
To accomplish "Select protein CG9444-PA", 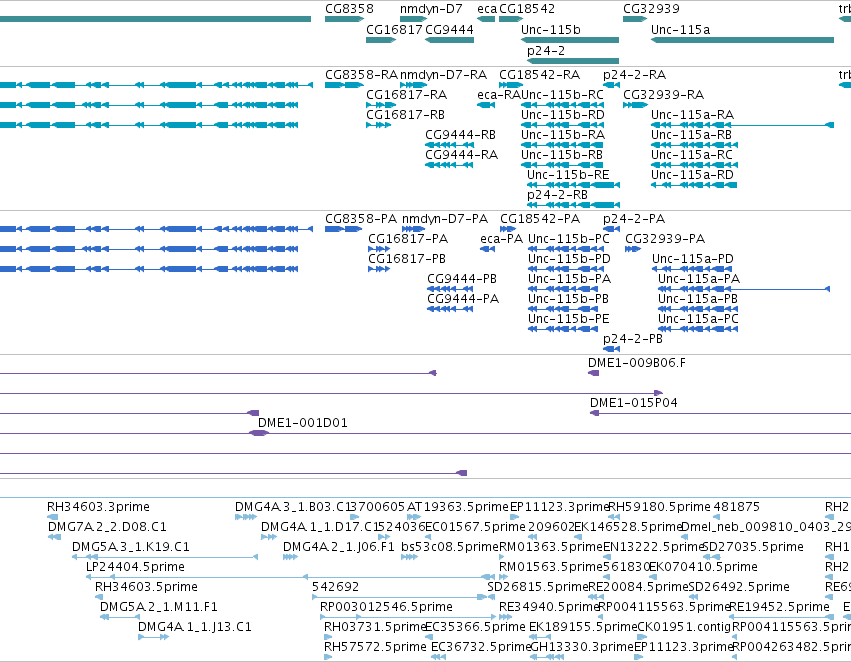I will pyautogui.click(x=450, y=309).
